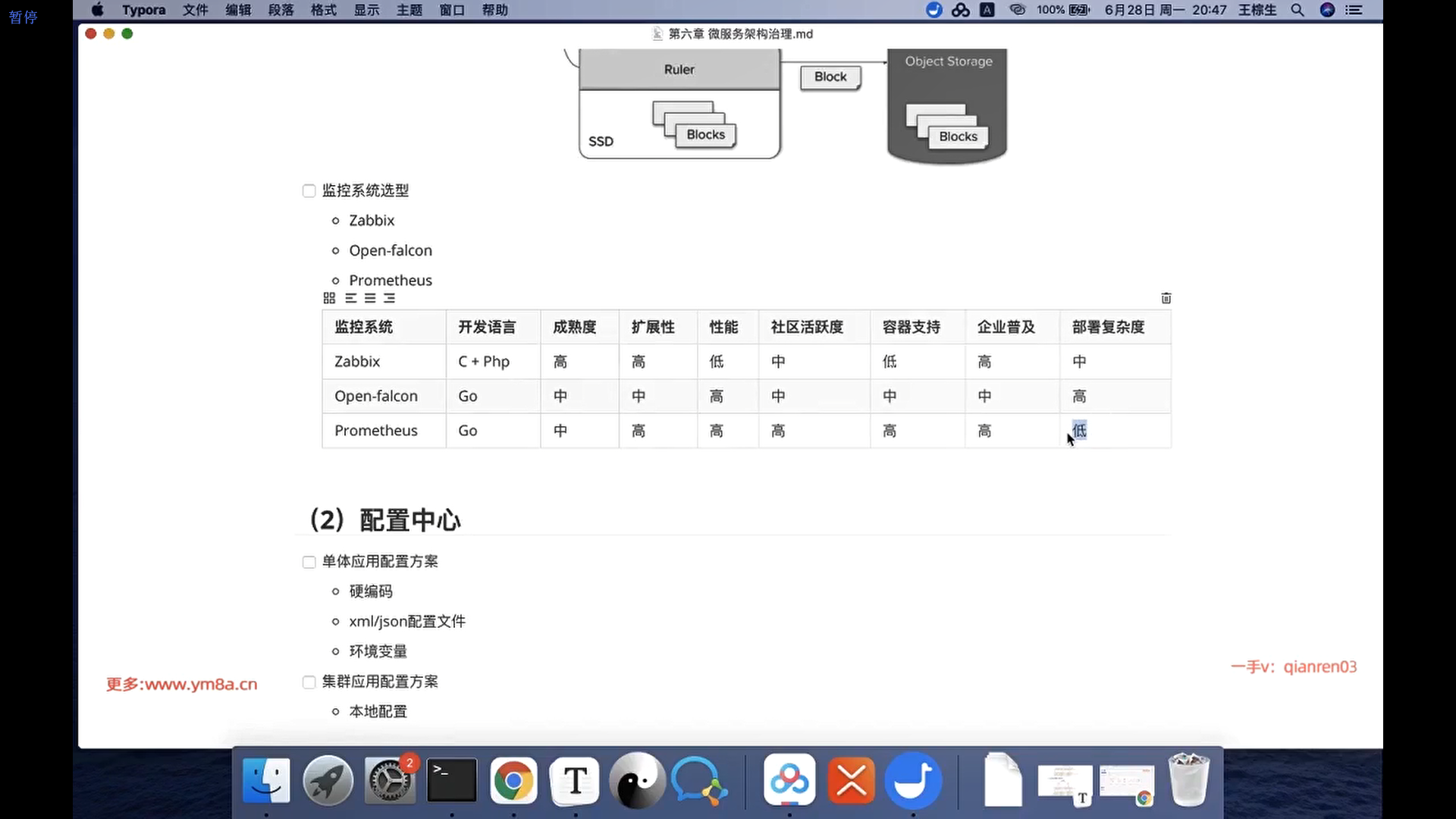Open Chrome from the dock

click(513, 780)
